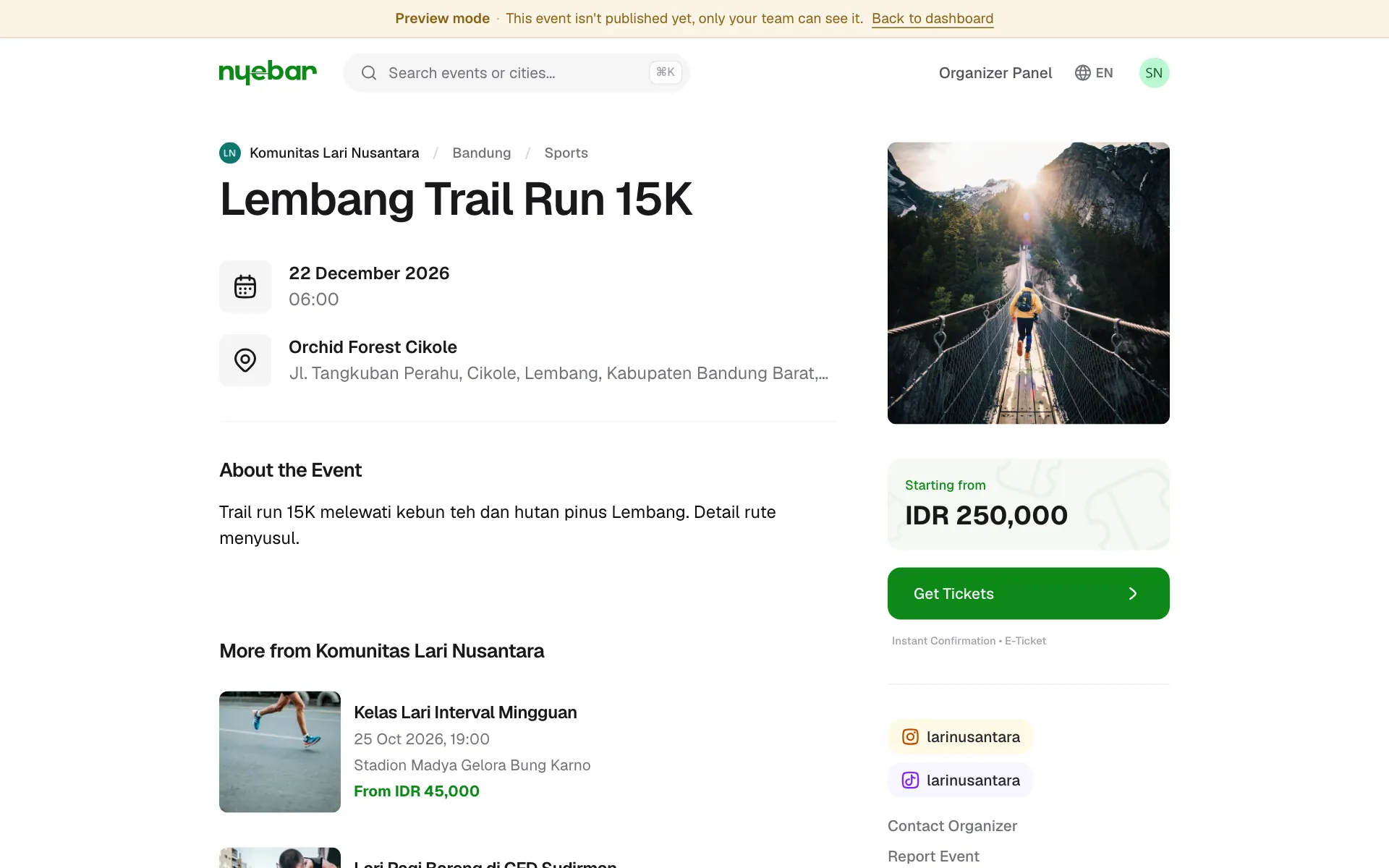This screenshot has height=868, width=1389.
Task: Click the 25 Oct 2026, 19:00 date
Action: (422, 739)
